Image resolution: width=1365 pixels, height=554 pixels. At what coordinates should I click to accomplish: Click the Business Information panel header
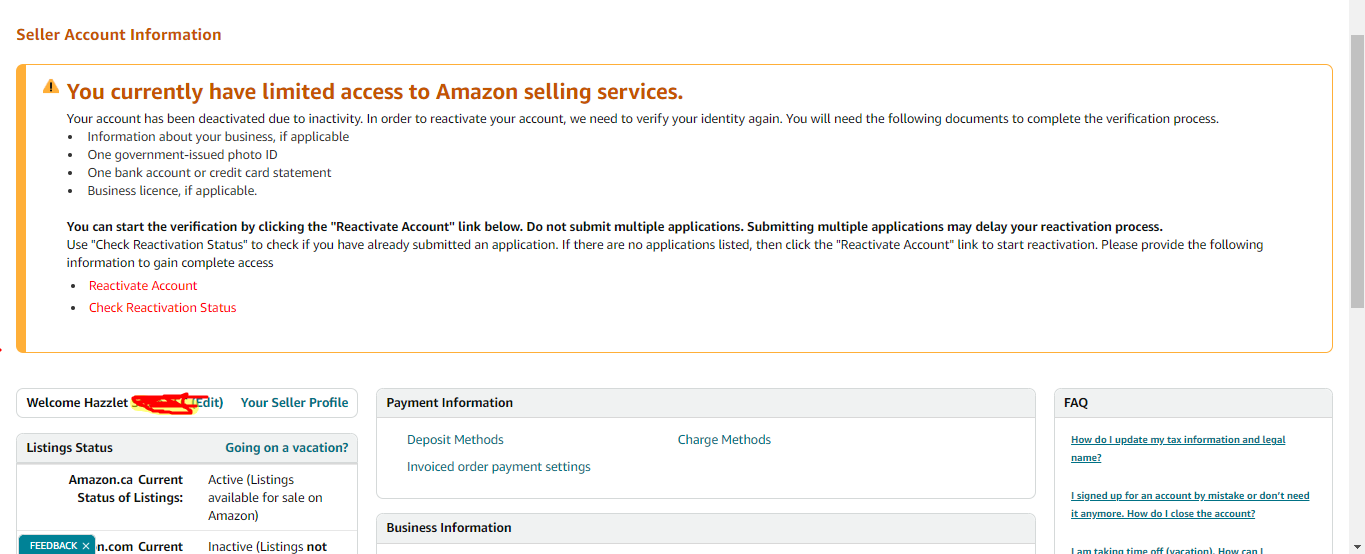point(448,528)
